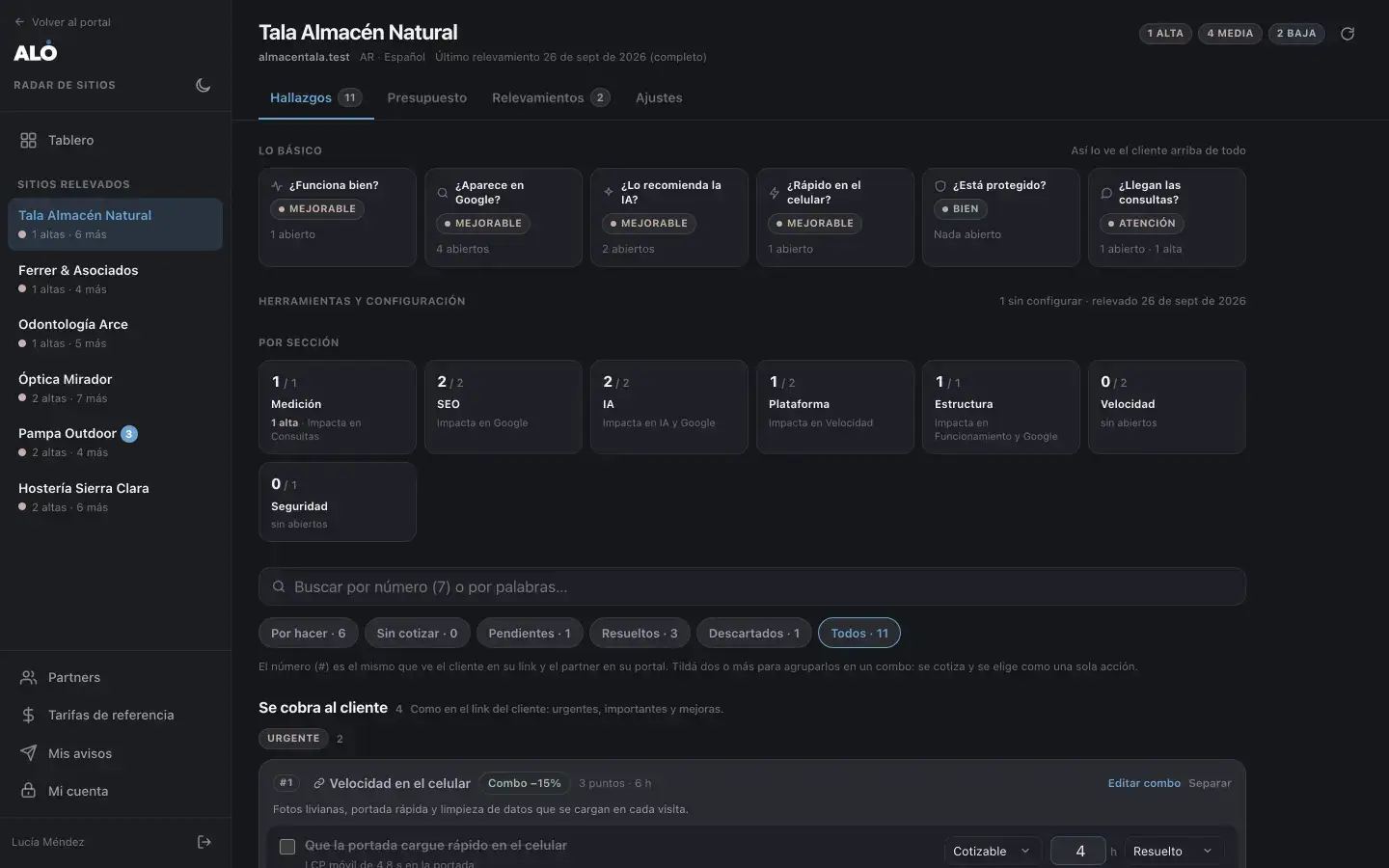Screen dimensions: 1389x868
Task: Open Óptica Mirador in the sidebar
Action: [115, 388]
